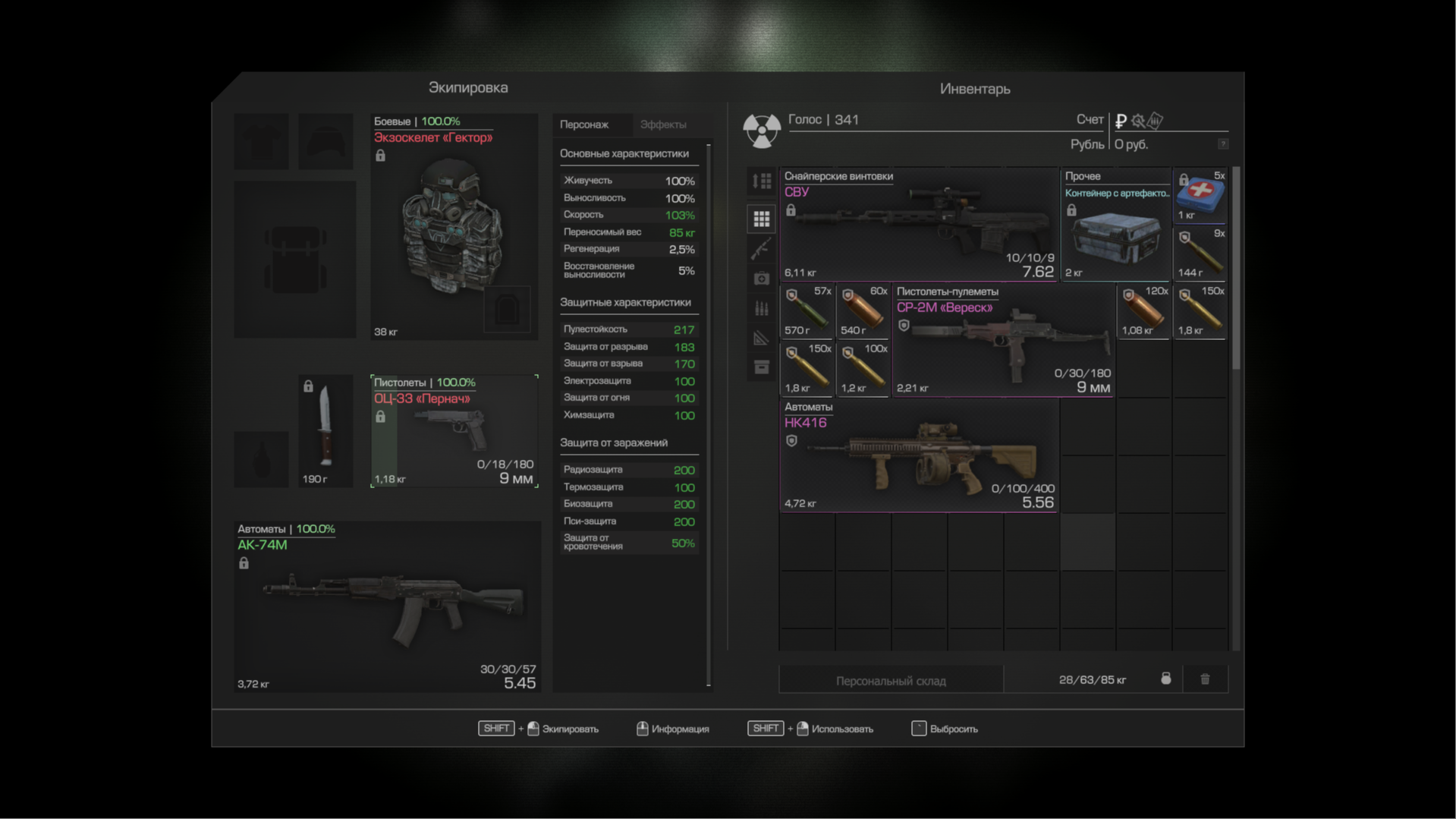
Task: Select the 60x copper ammo stack
Action: (863, 311)
